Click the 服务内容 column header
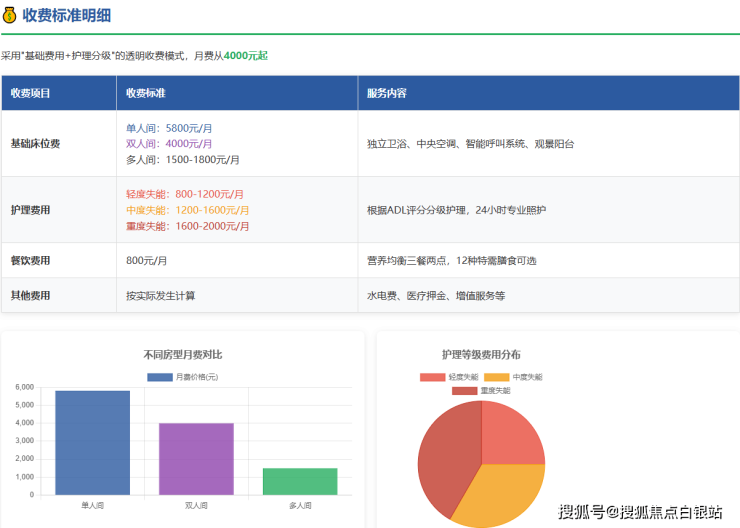 pos(387,93)
